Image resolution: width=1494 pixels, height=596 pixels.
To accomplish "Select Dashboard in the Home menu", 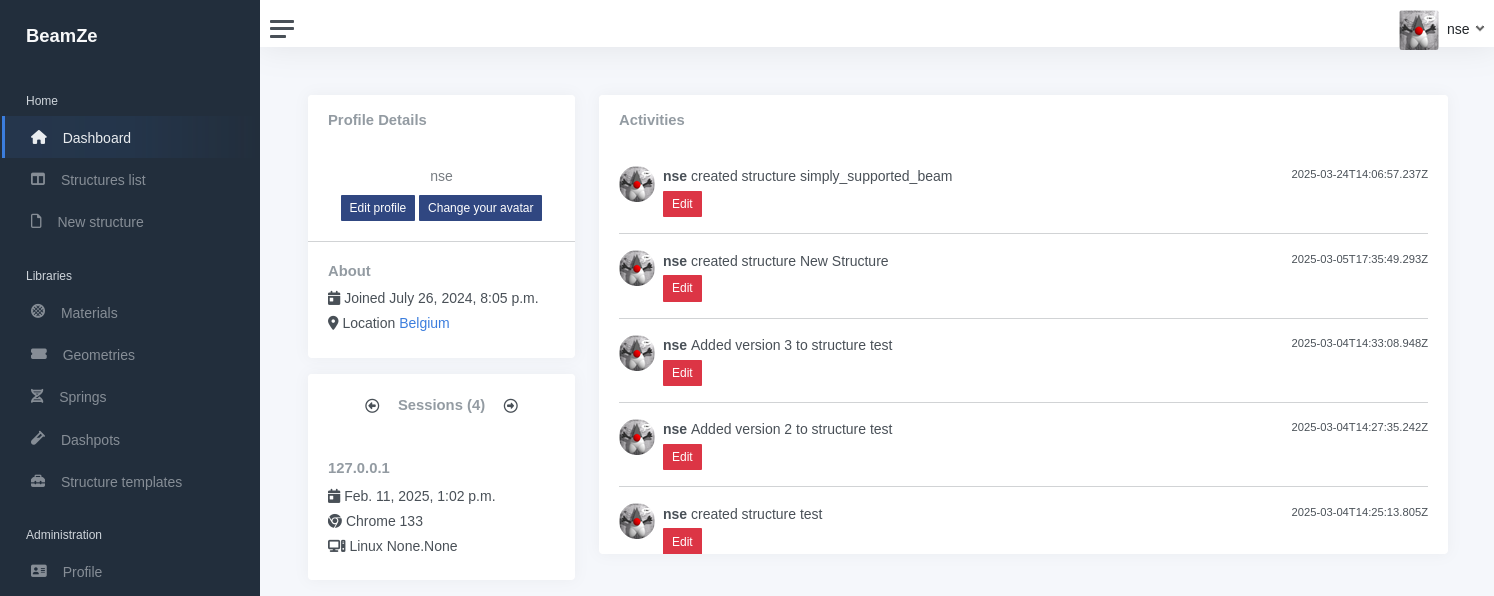I will coord(96,137).
